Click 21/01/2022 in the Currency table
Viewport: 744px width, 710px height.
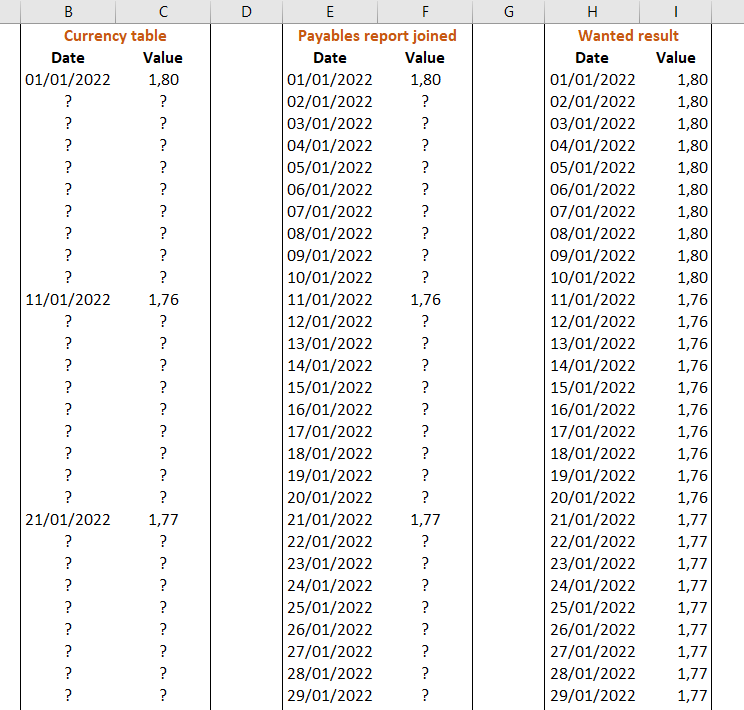pyautogui.click(x=68, y=520)
